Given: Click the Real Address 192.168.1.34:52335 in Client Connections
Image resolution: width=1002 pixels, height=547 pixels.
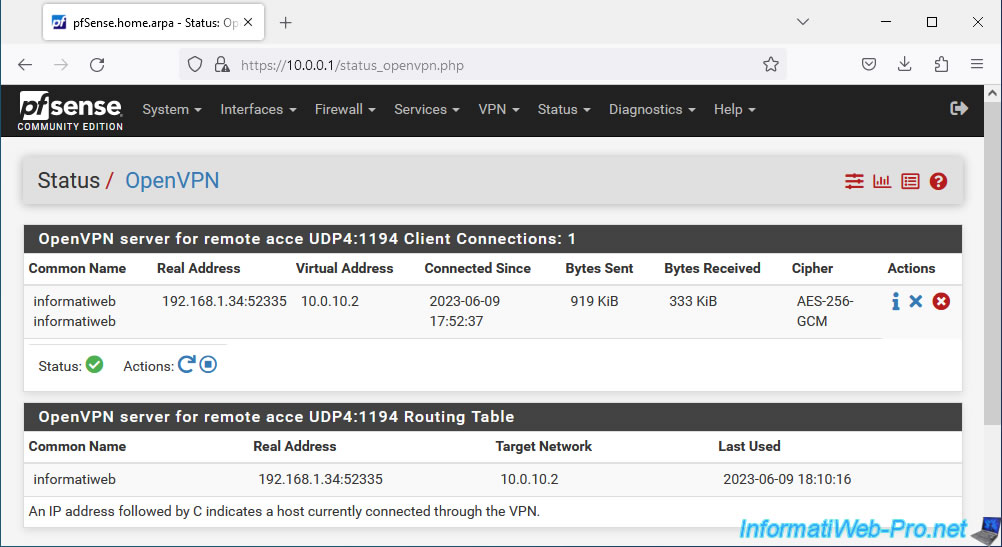Looking at the screenshot, I should pos(224,301).
